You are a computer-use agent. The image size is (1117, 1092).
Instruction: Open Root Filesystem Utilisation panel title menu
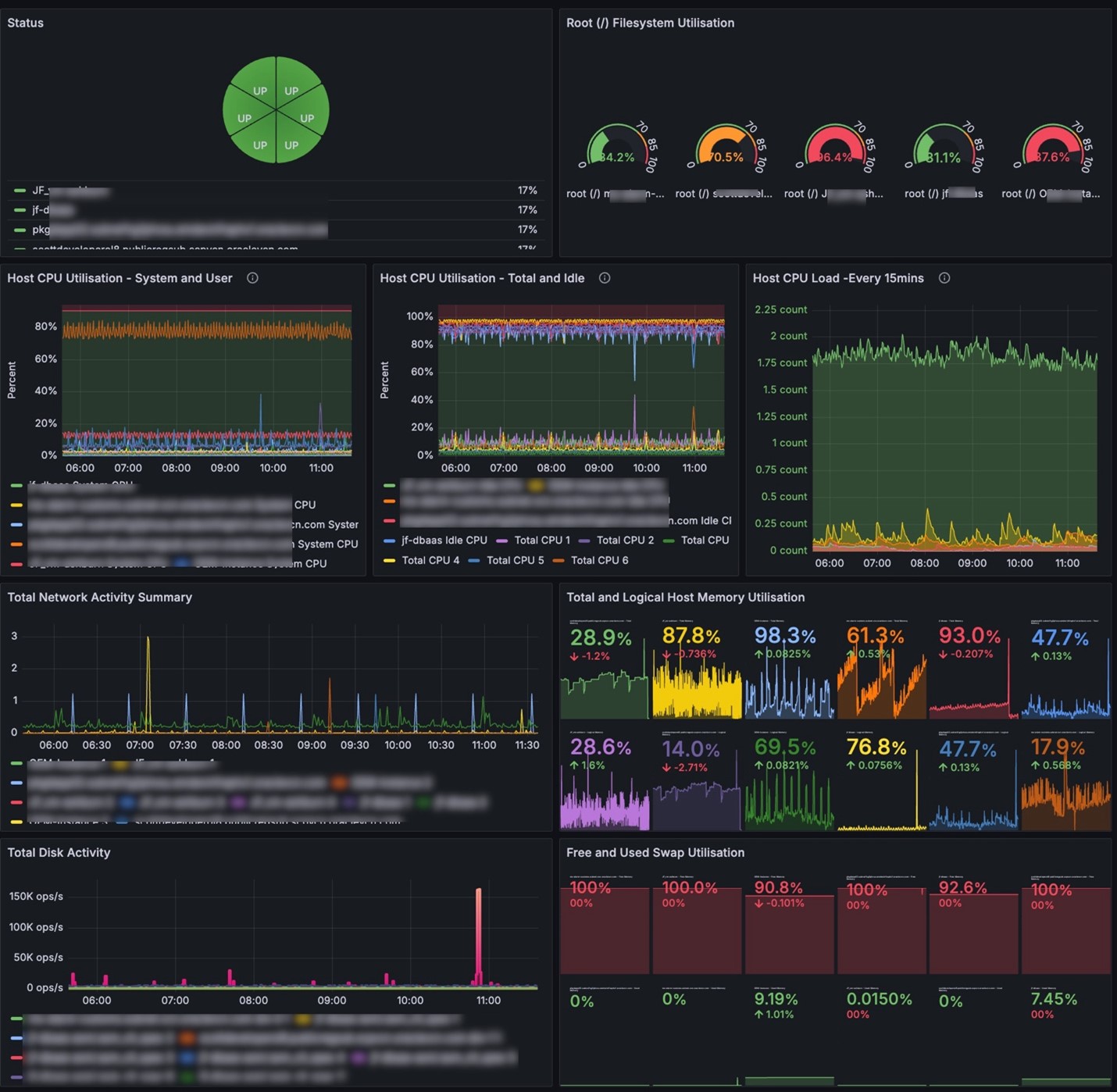click(x=650, y=23)
